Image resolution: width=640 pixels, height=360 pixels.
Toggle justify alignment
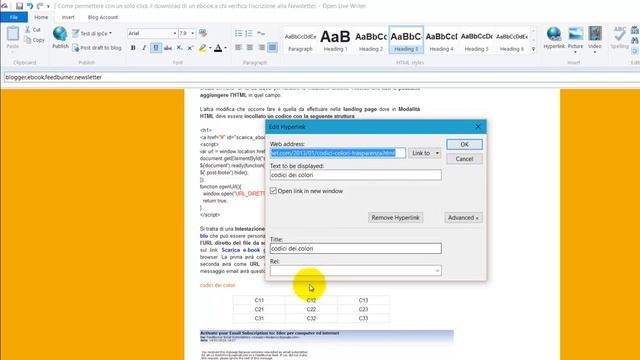coord(272,48)
